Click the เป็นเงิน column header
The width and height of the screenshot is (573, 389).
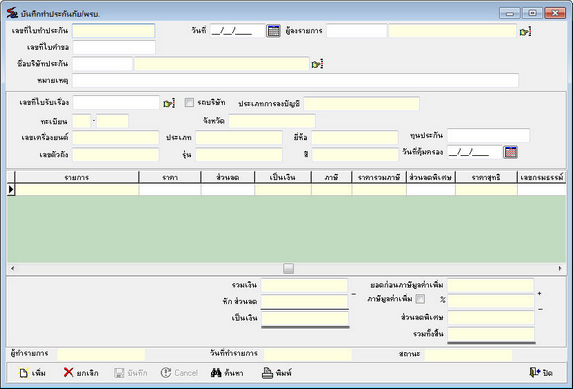[283, 177]
